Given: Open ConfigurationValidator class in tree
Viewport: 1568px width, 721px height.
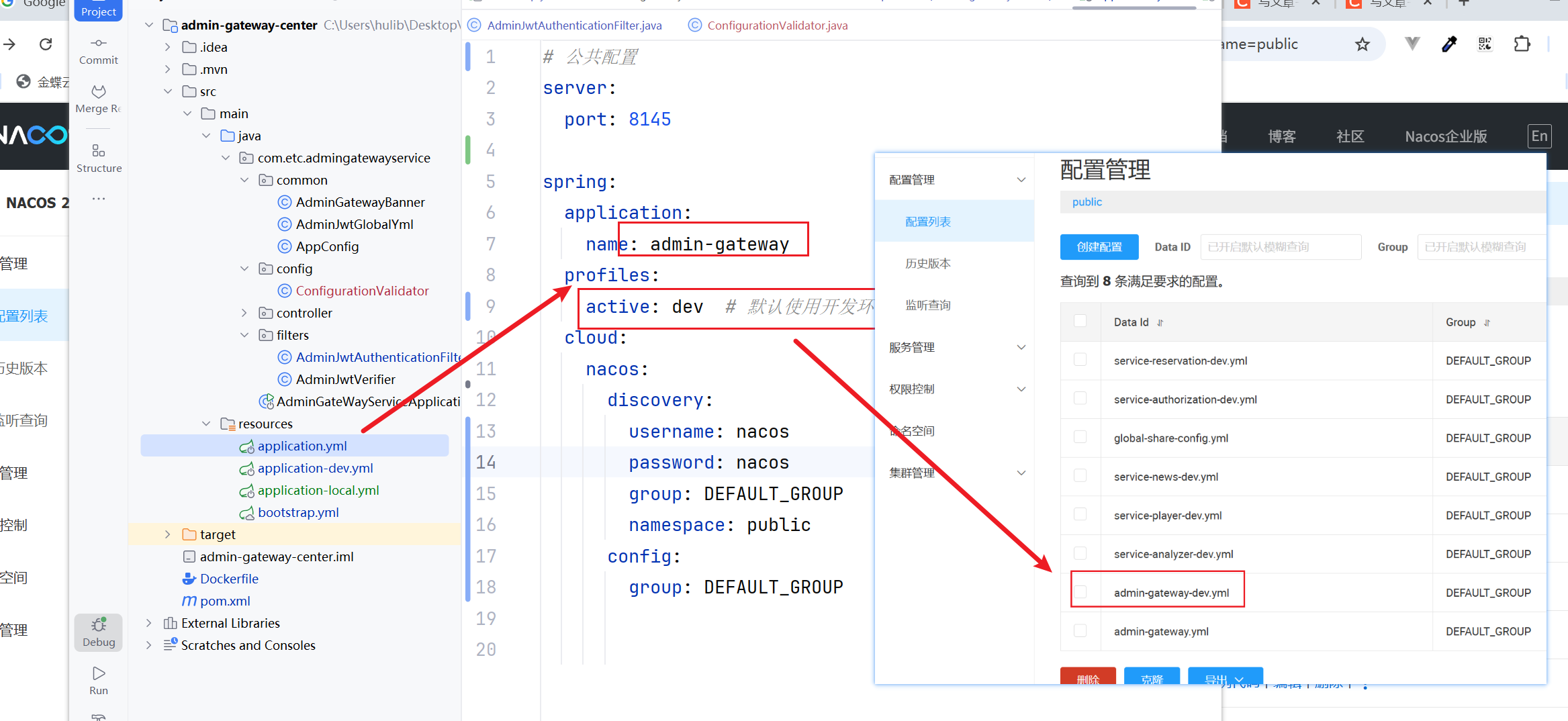Looking at the screenshot, I should 362,291.
